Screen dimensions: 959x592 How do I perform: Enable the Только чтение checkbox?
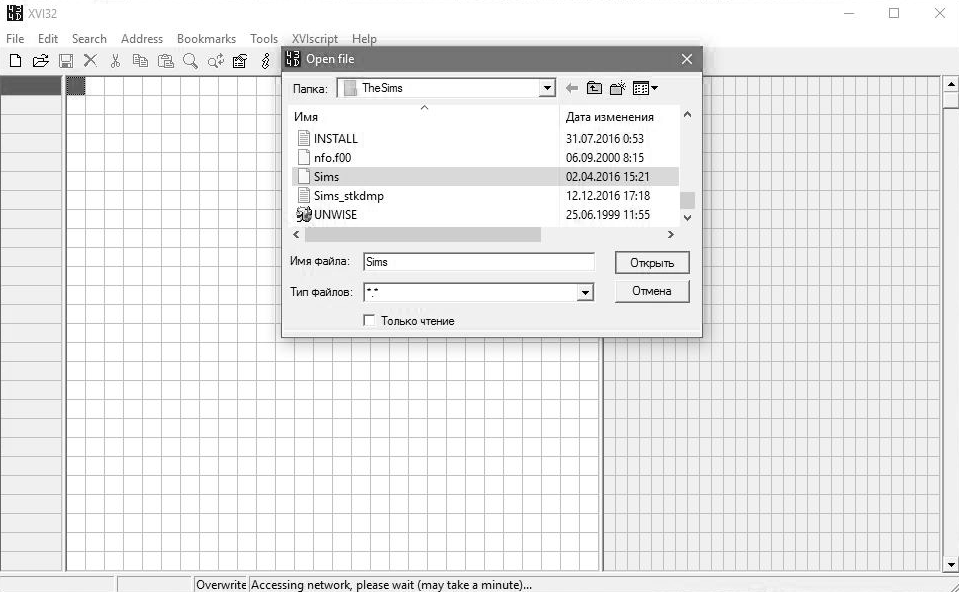(x=369, y=320)
